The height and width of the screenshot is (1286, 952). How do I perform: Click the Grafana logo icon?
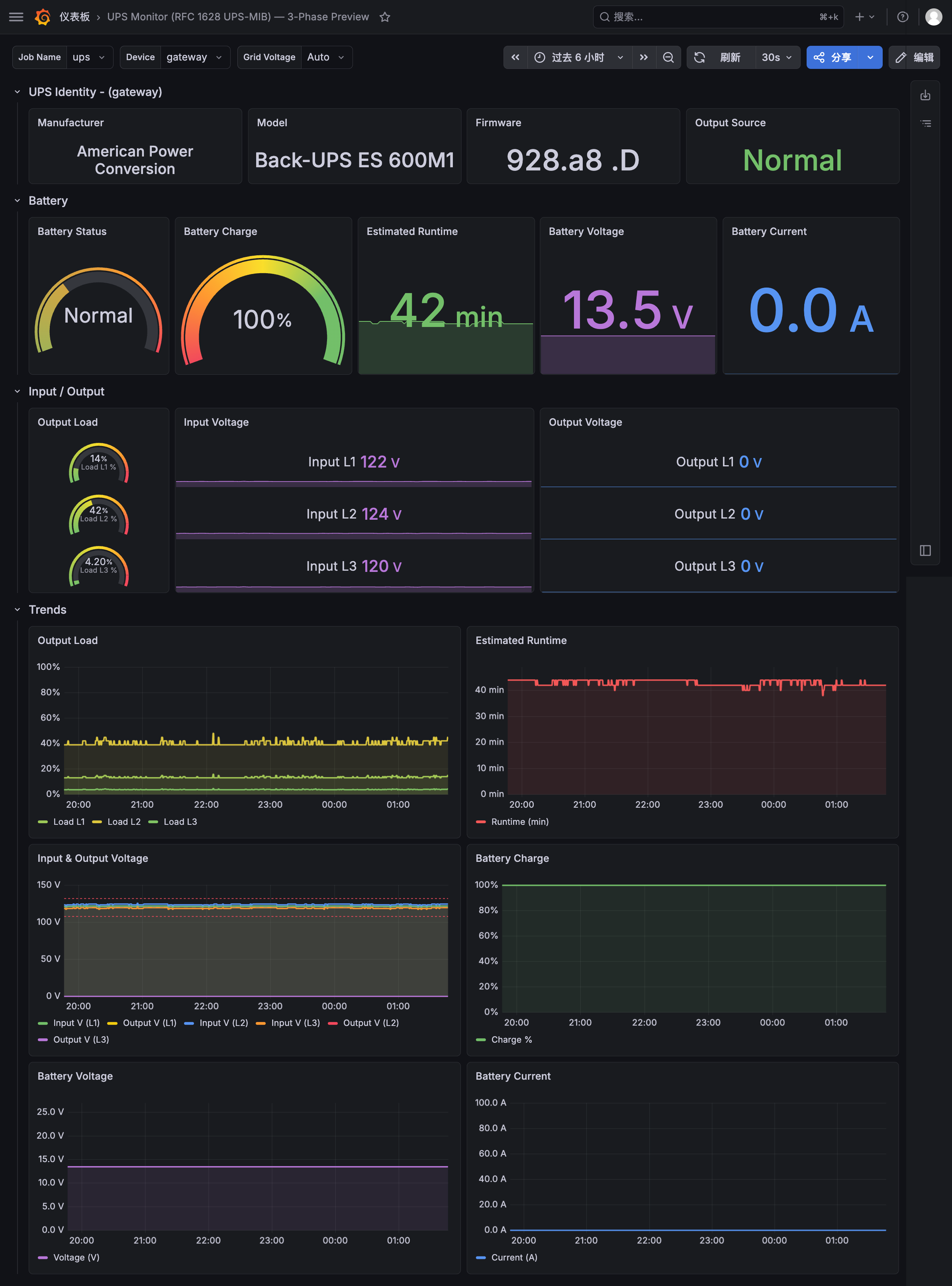click(x=43, y=17)
